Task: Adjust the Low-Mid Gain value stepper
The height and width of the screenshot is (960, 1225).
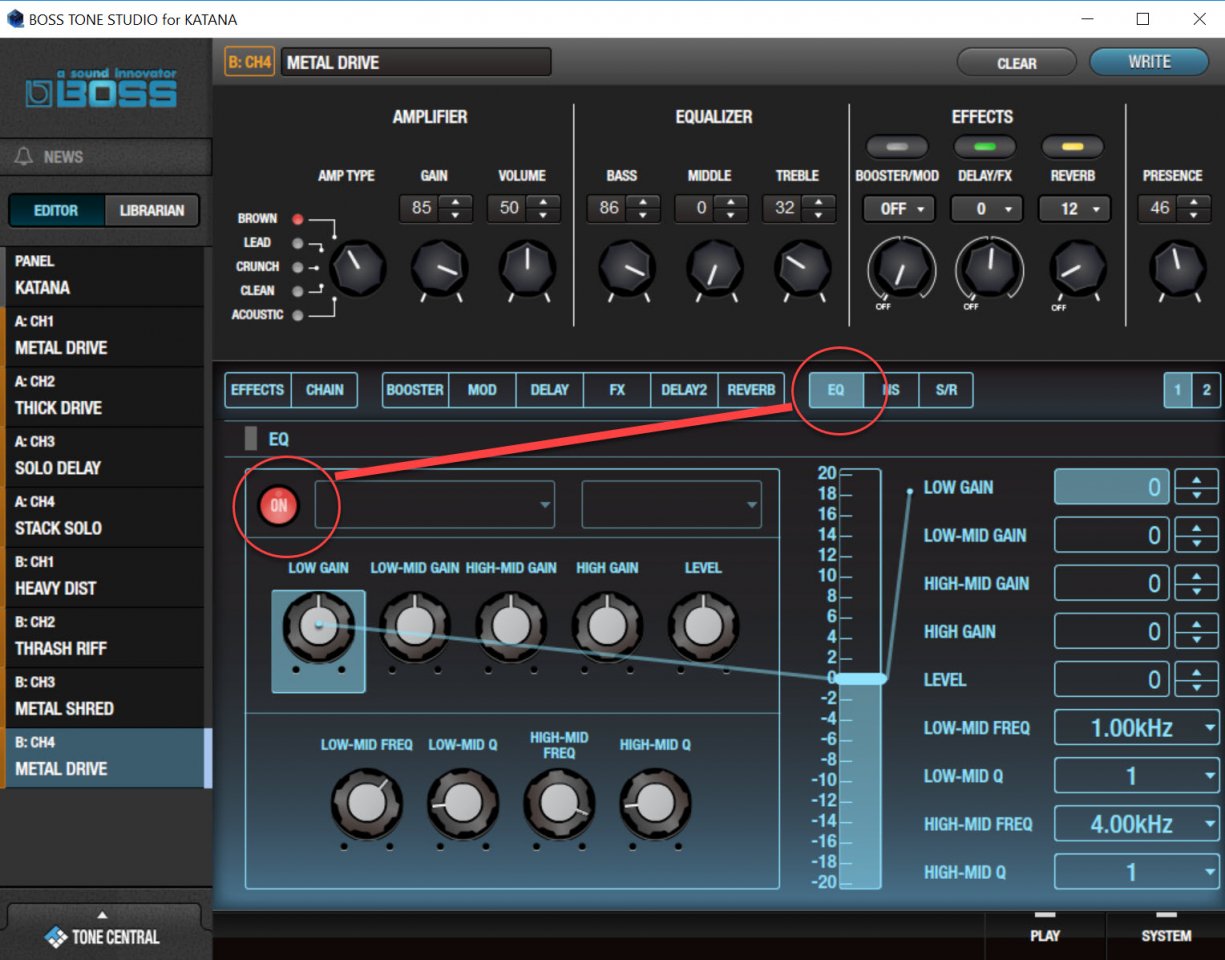Action: pyautogui.click(x=1196, y=535)
